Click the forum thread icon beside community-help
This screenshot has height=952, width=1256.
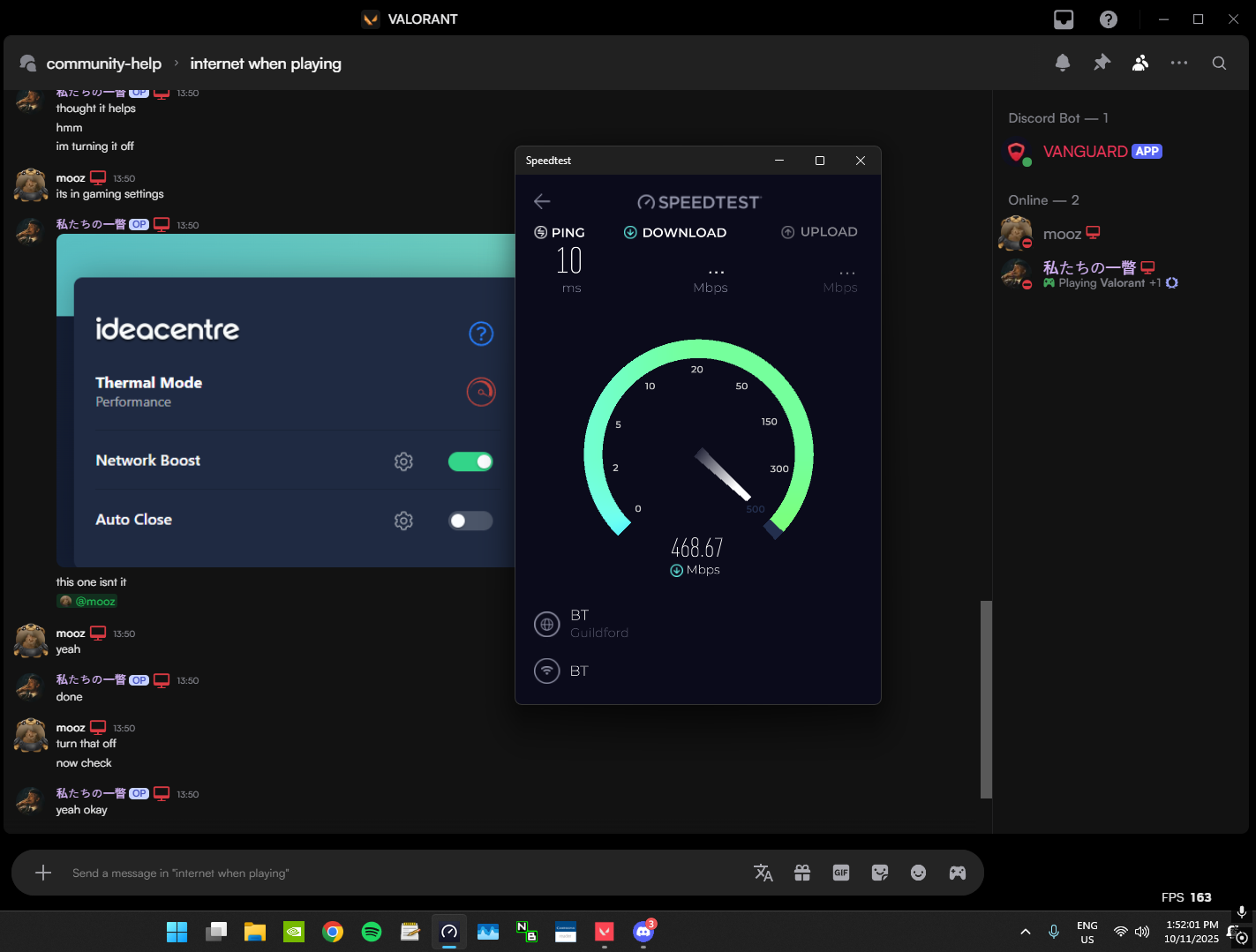pos(28,64)
